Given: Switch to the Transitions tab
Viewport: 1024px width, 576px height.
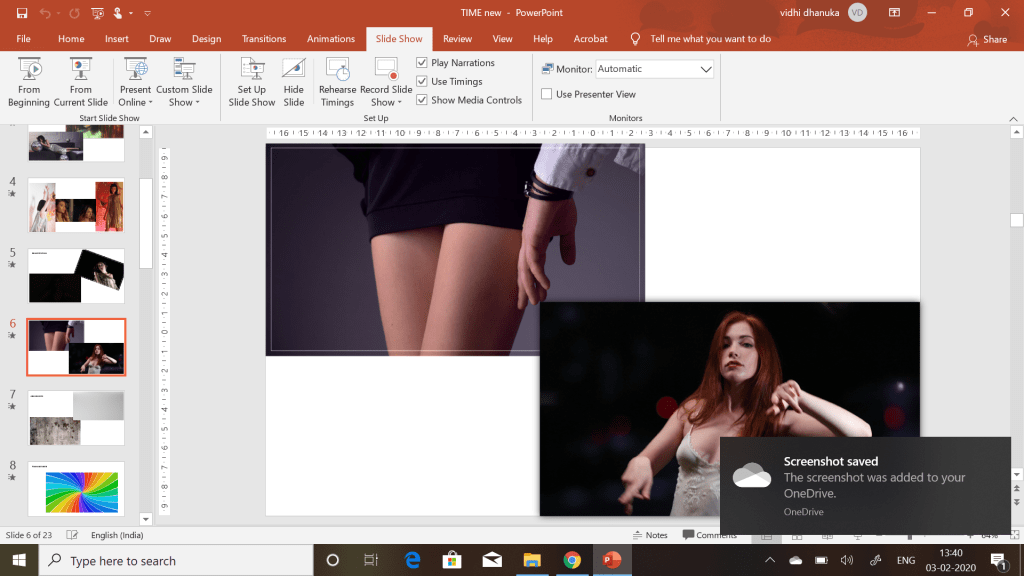Looking at the screenshot, I should pyautogui.click(x=264, y=39).
